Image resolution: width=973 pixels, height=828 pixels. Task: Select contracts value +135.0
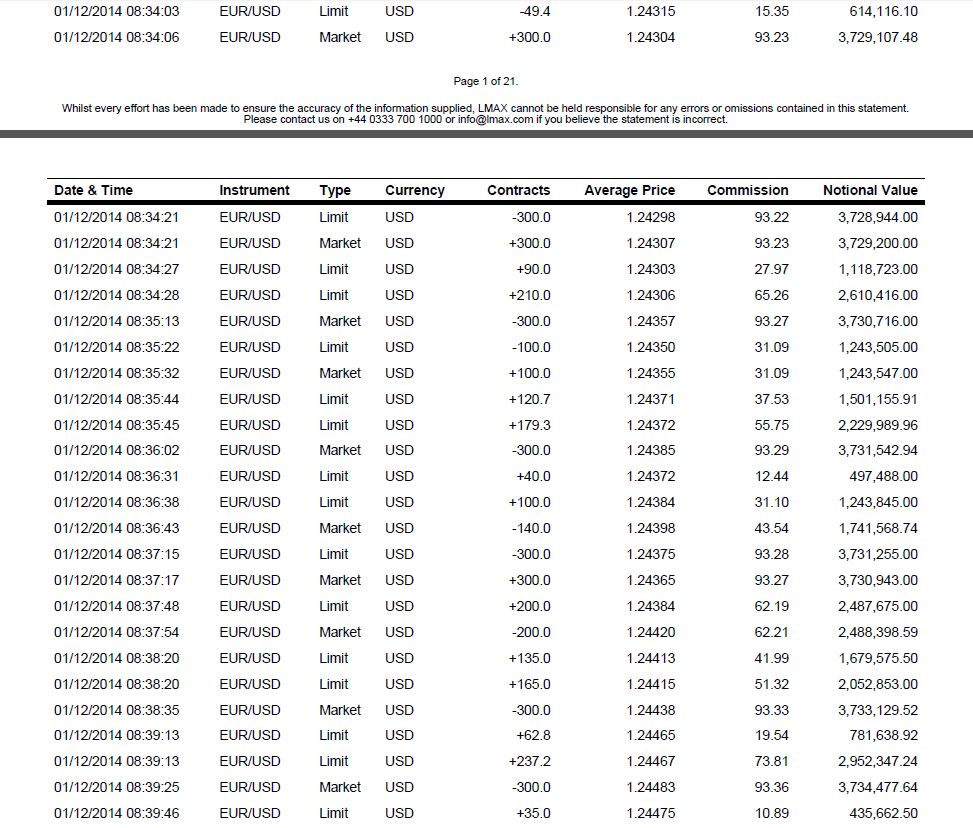[529, 659]
